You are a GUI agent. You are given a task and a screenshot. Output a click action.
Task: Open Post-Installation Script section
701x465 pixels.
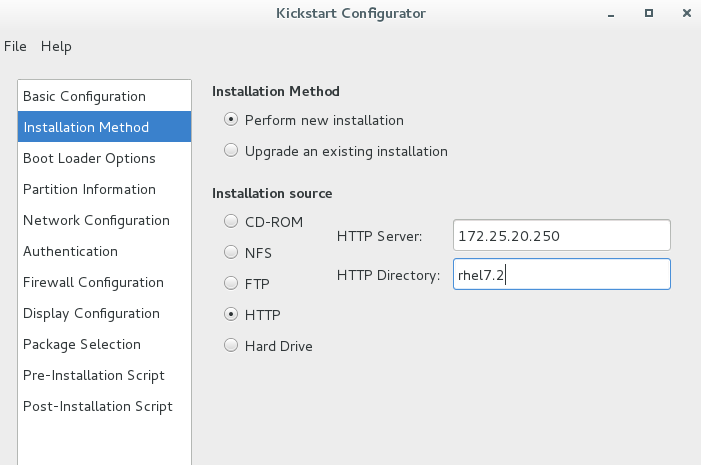tap(104, 406)
